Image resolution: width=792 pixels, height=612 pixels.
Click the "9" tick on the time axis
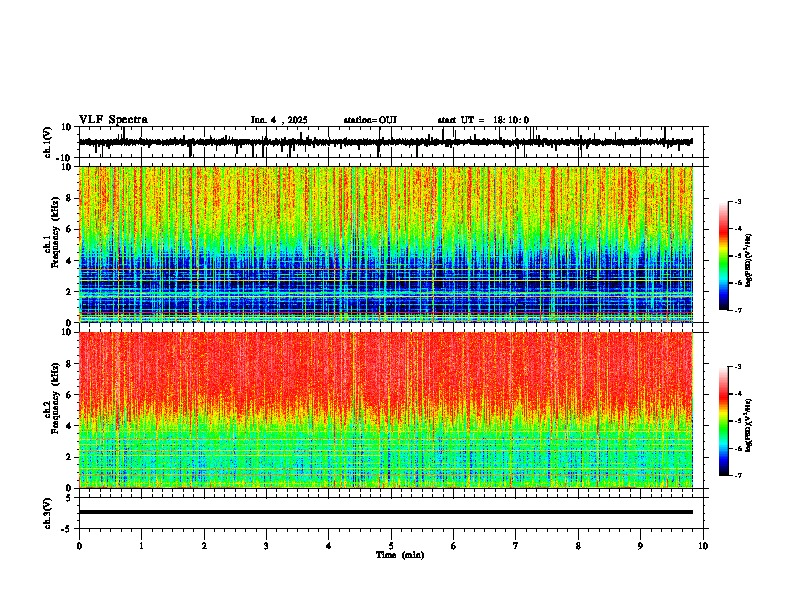point(640,546)
